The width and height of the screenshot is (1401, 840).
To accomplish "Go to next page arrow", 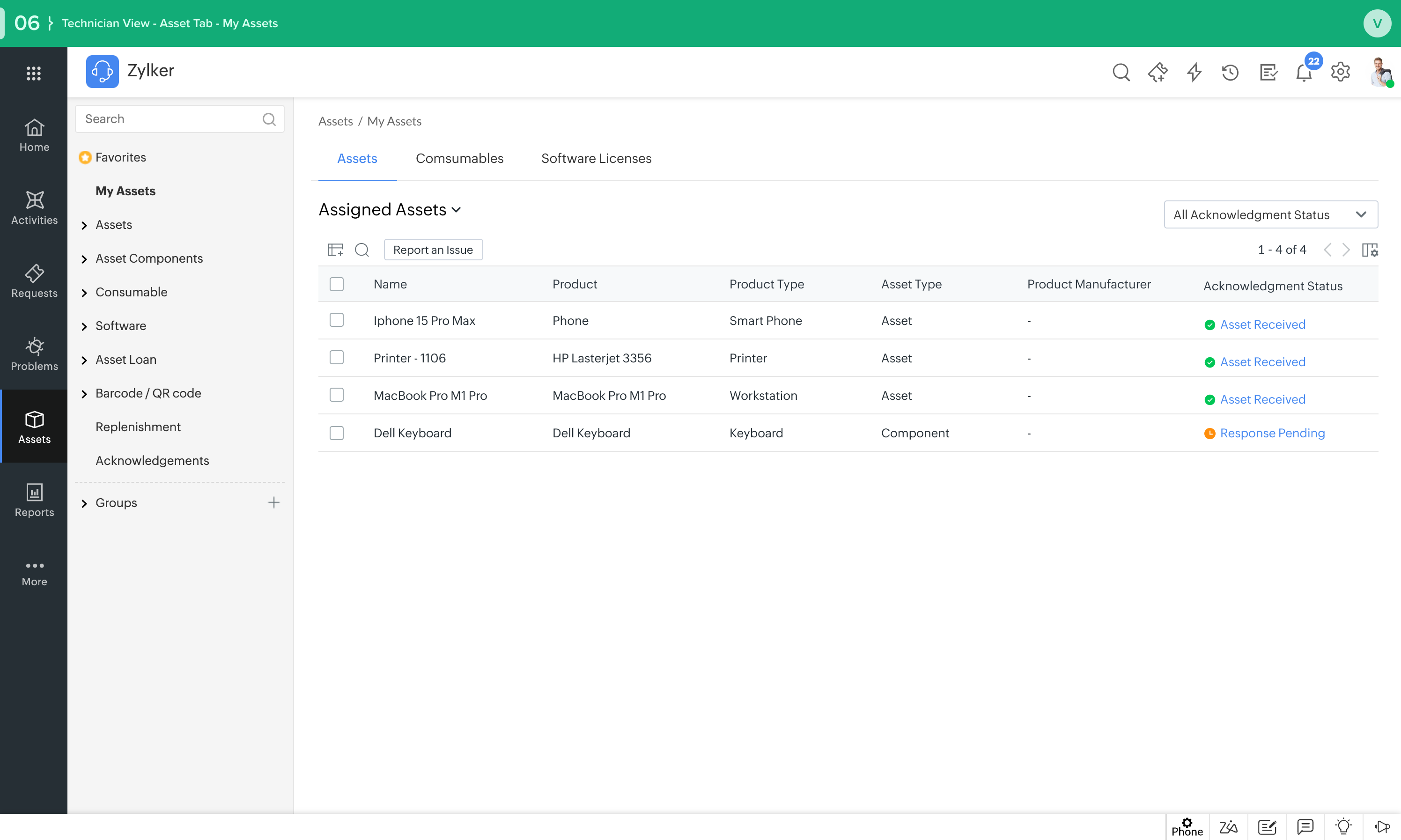I will click(1346, 250).
